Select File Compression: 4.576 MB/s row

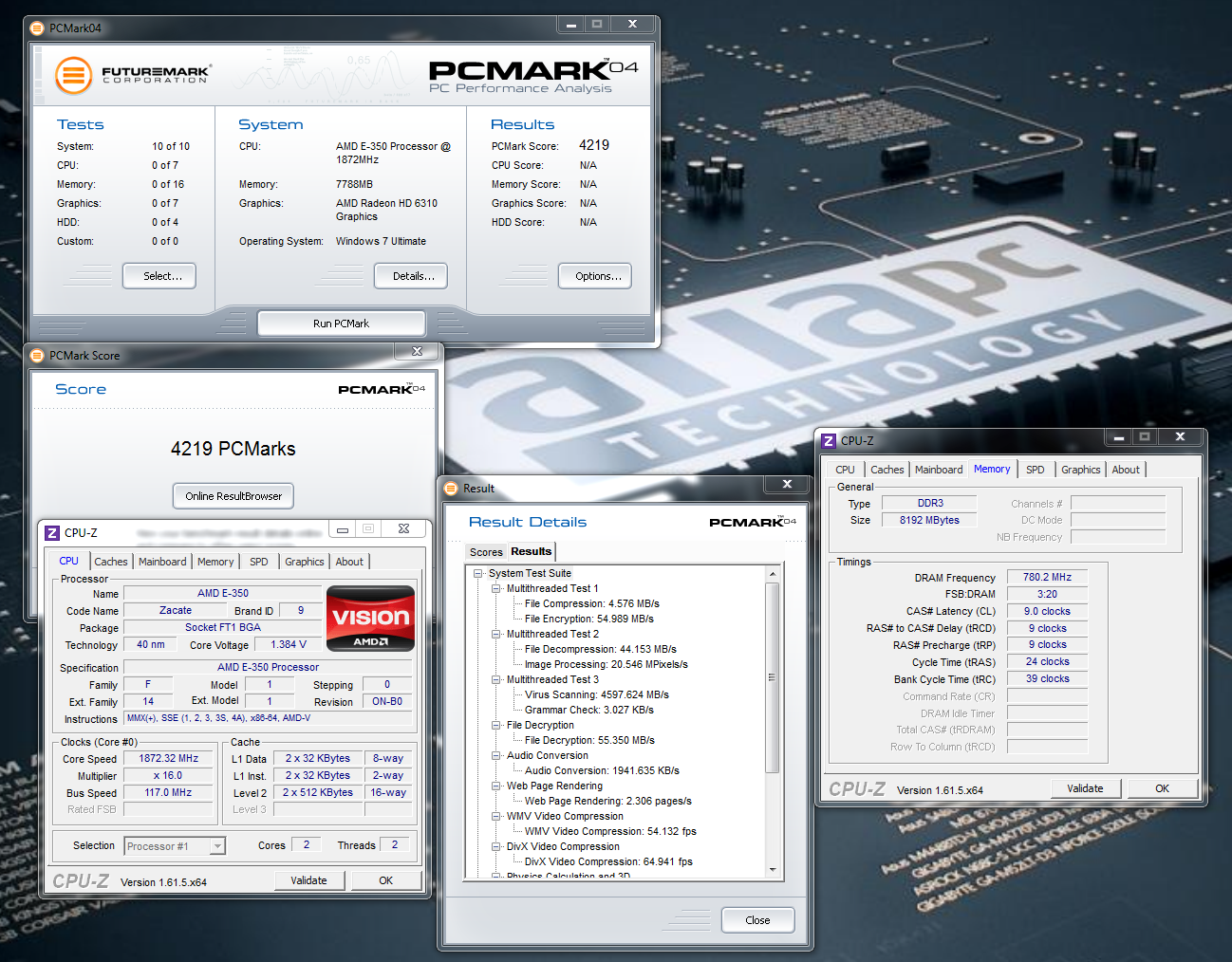click(592, 603)
